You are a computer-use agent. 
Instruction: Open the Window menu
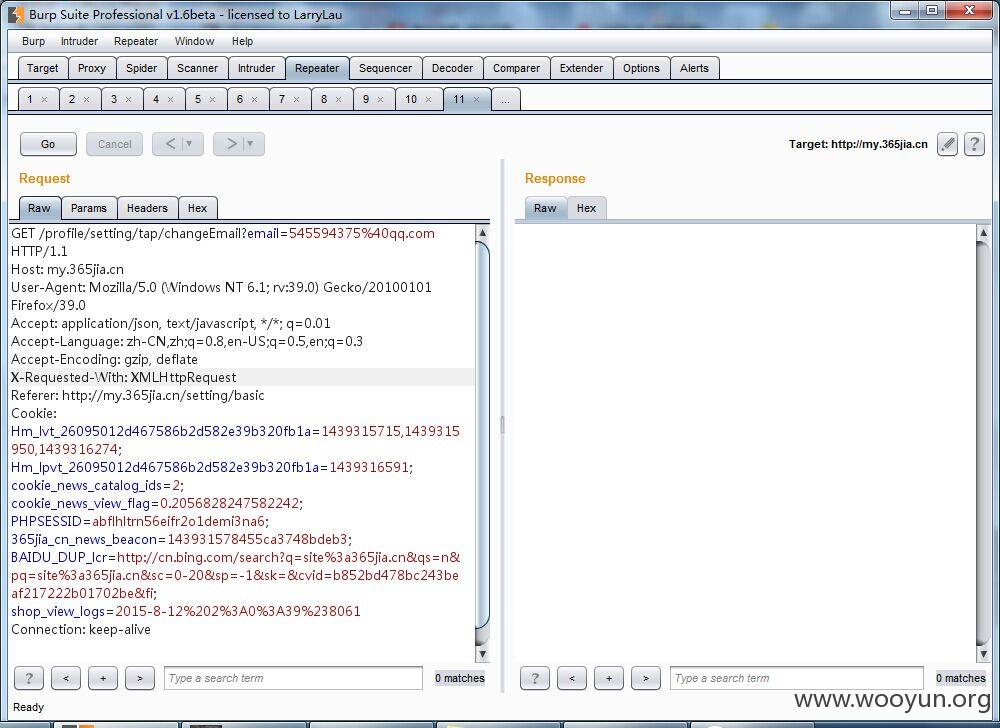(x=195, y=41)
